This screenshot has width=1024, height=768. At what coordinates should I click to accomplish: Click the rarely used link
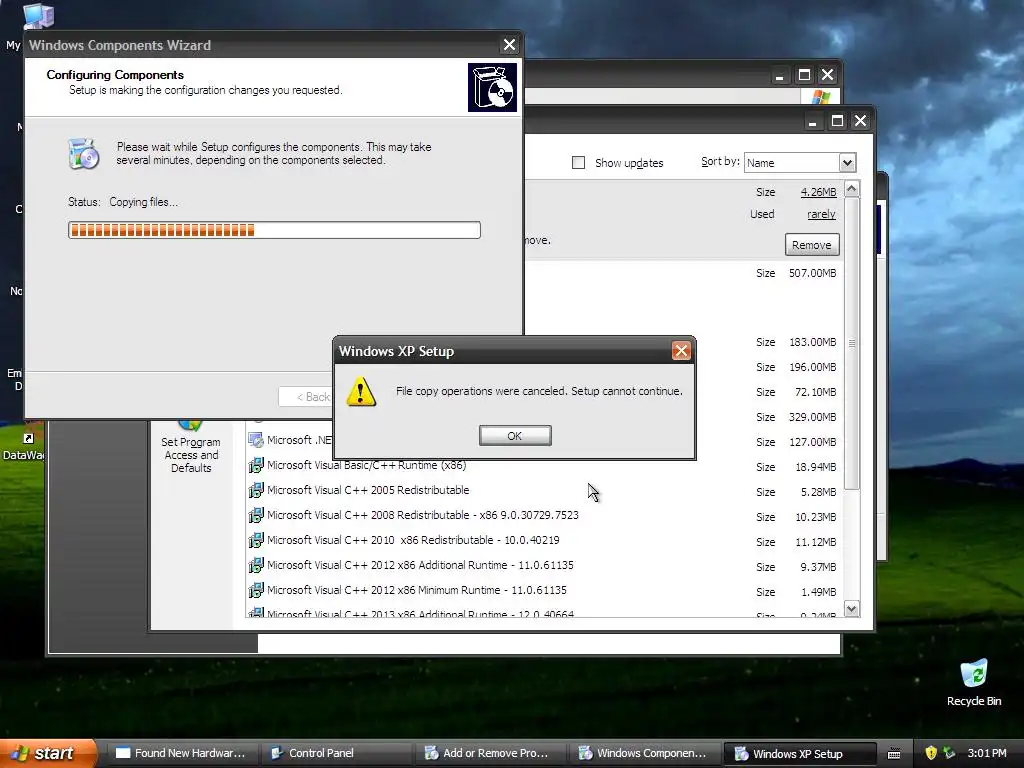click(x=822, y=214)
